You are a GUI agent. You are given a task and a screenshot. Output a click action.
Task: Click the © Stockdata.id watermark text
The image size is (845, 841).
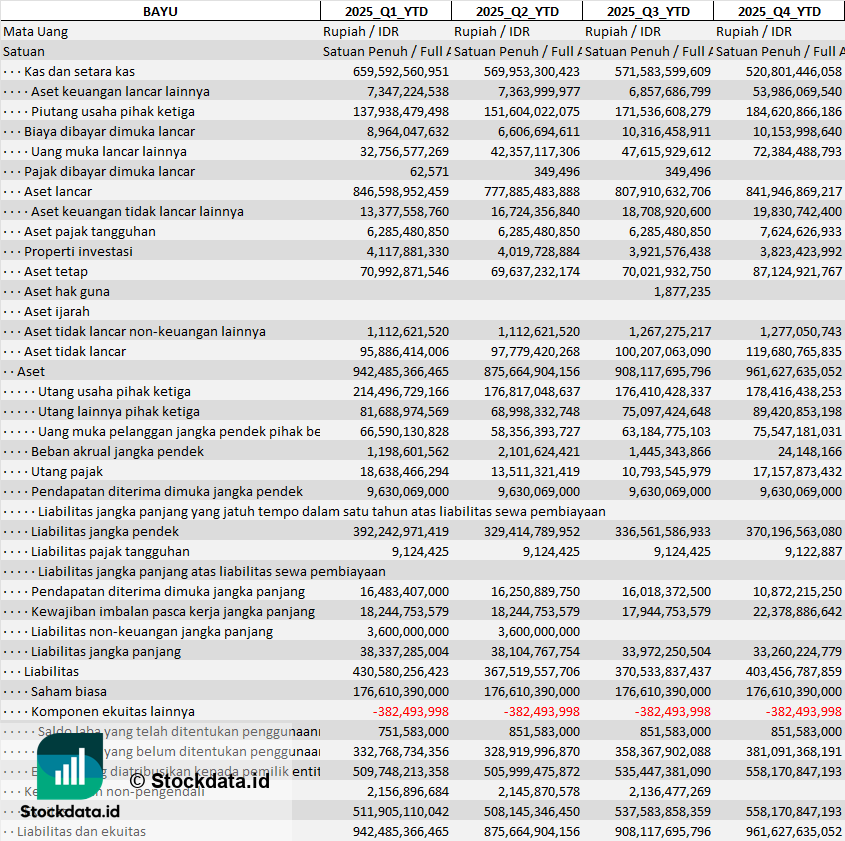click(x=199, y=780)
